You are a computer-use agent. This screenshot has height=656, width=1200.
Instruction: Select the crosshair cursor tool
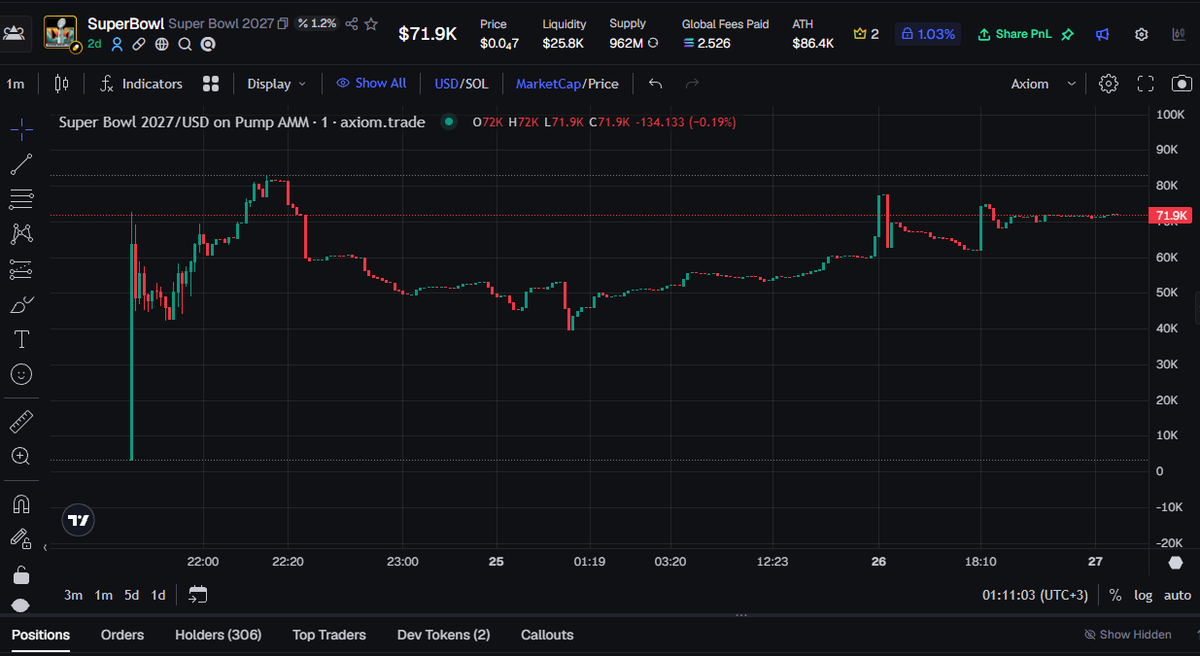[x=21, y=129]
